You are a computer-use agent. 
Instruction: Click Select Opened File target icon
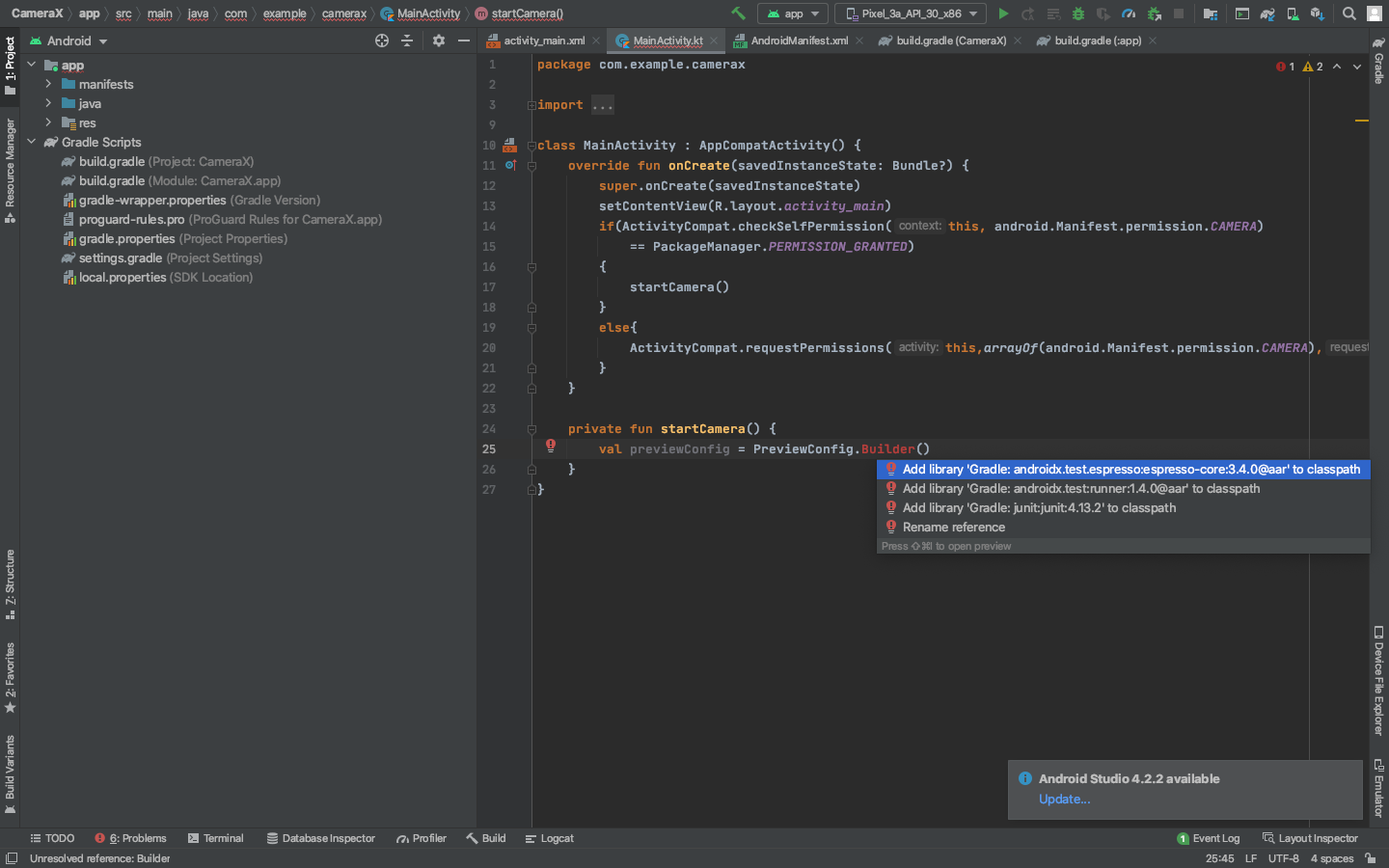click(x=382, y=41)
